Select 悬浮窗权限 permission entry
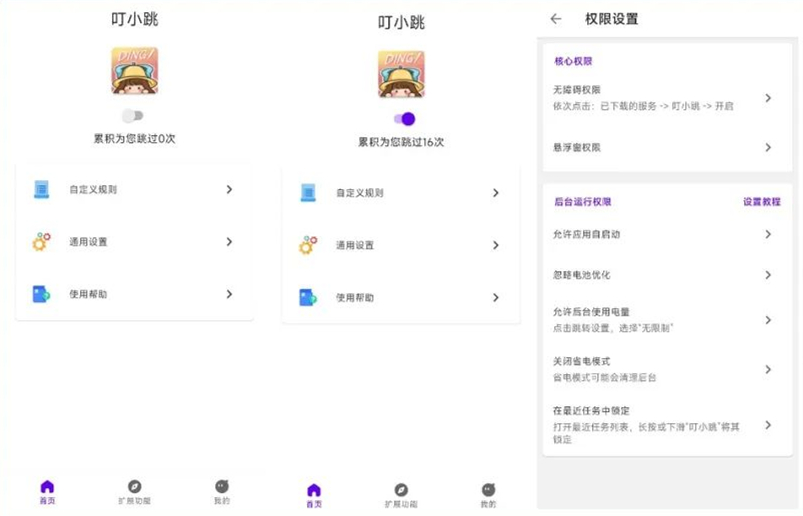The width and height of the screenshot is (803, 516). click(x=667, y=147)
